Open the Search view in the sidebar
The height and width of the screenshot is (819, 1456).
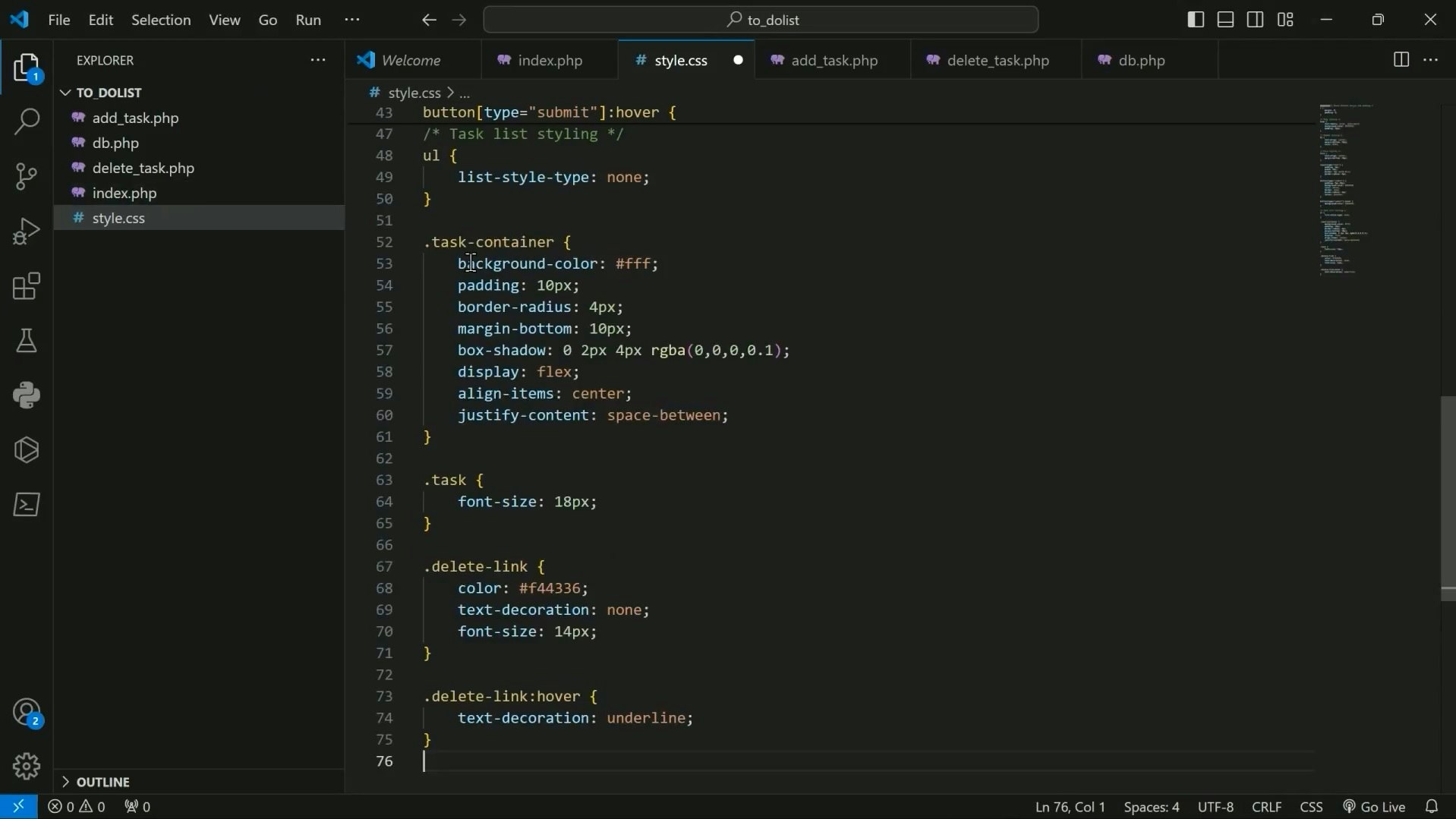(27, 121)
